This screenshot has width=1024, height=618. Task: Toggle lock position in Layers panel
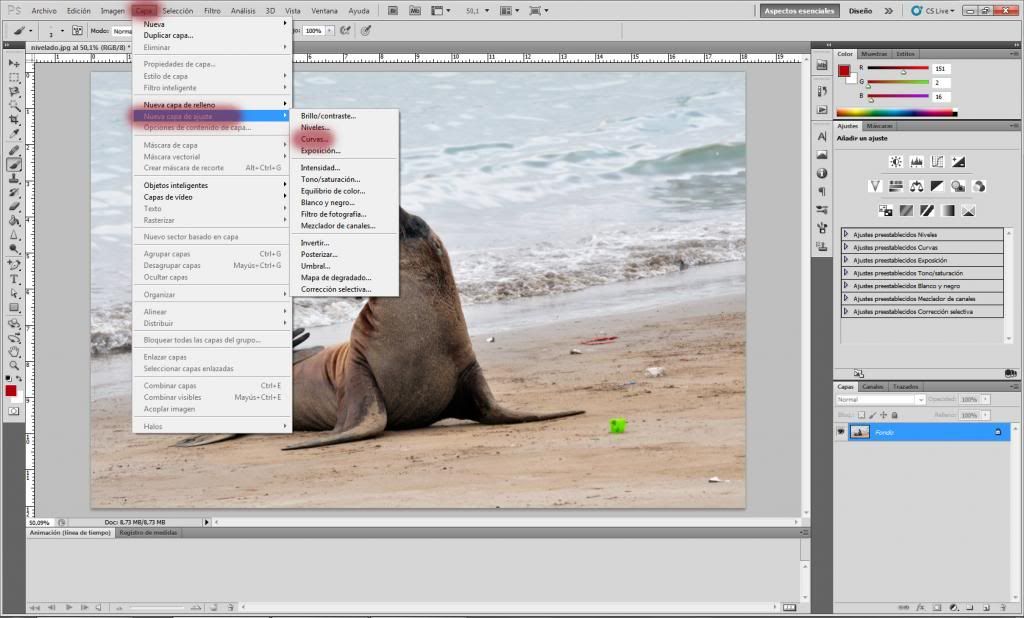tap(884, 415)
